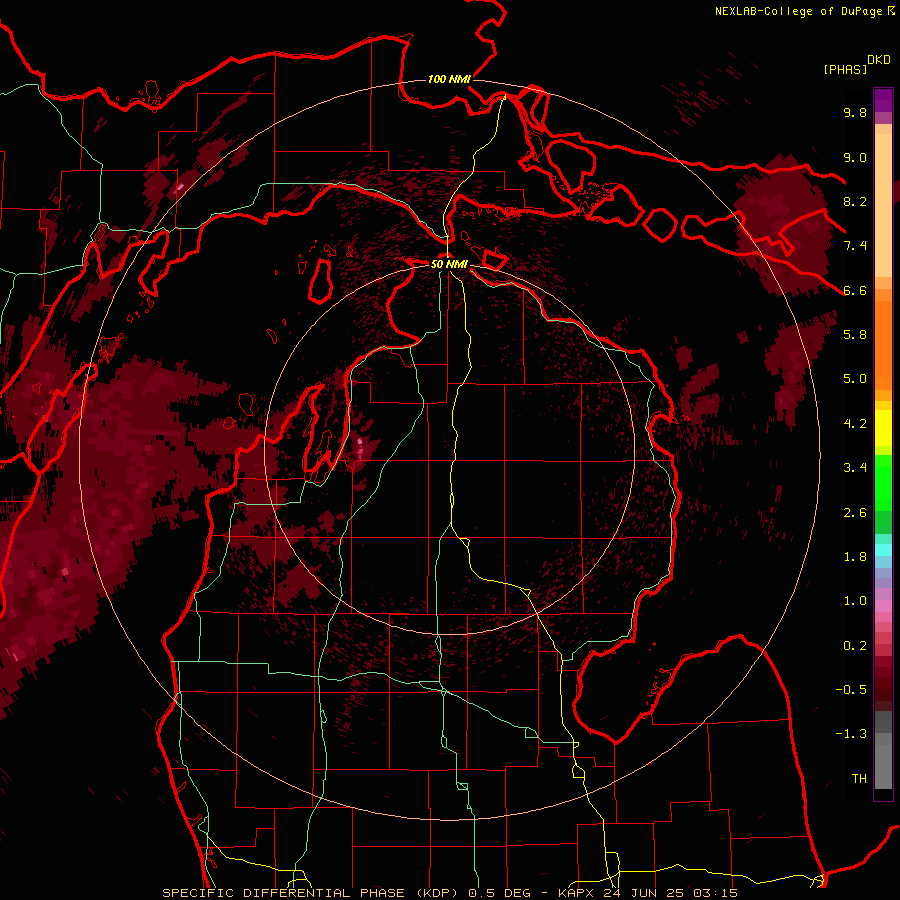The width and height of the screenshot is (900, 900).
Task: Click the 4.2 legend value
Action: pos(855,424)
